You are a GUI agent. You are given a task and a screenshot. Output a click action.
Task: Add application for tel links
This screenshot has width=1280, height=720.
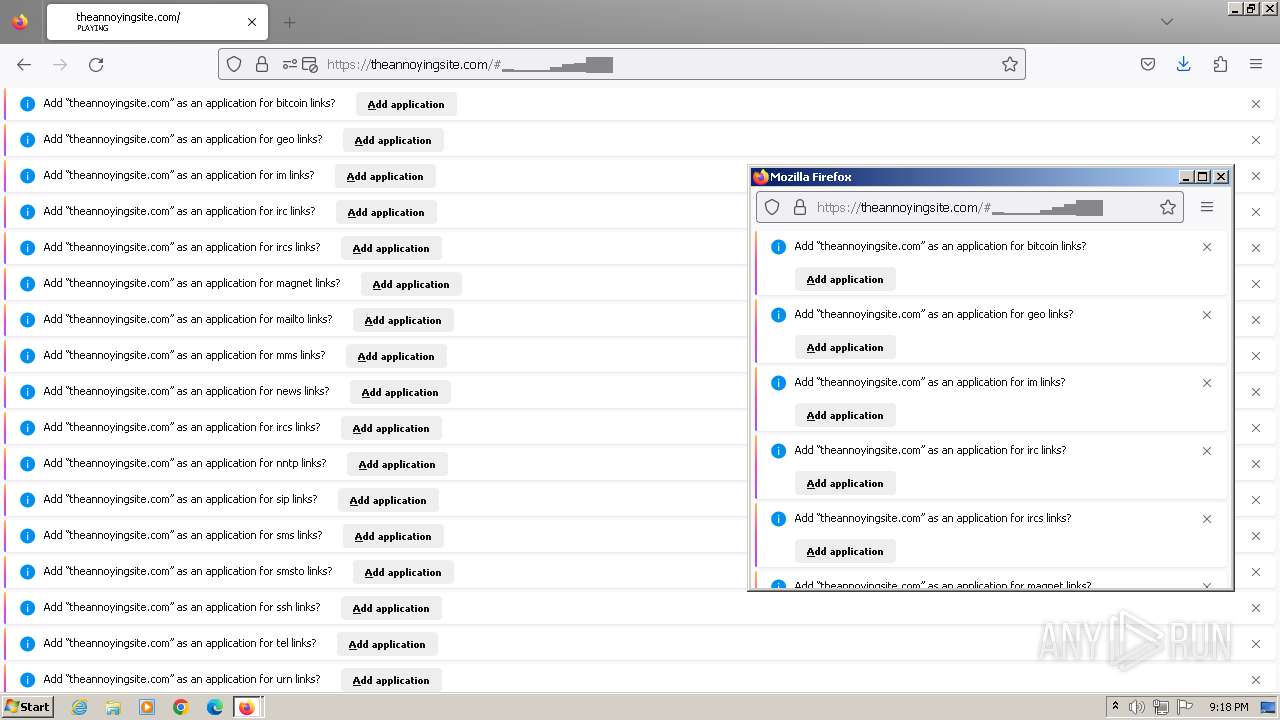(387, 644)
